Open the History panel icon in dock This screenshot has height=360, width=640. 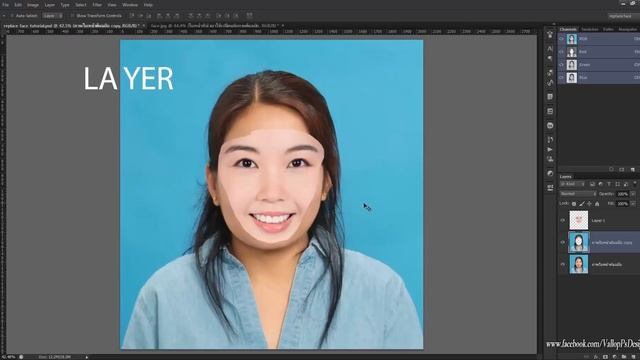(x=550, y=140)
